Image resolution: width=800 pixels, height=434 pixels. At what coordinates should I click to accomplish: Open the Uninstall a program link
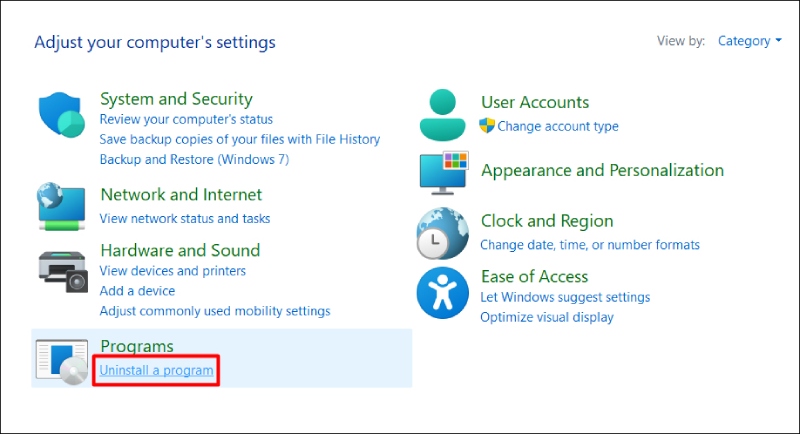click(156, 371)
